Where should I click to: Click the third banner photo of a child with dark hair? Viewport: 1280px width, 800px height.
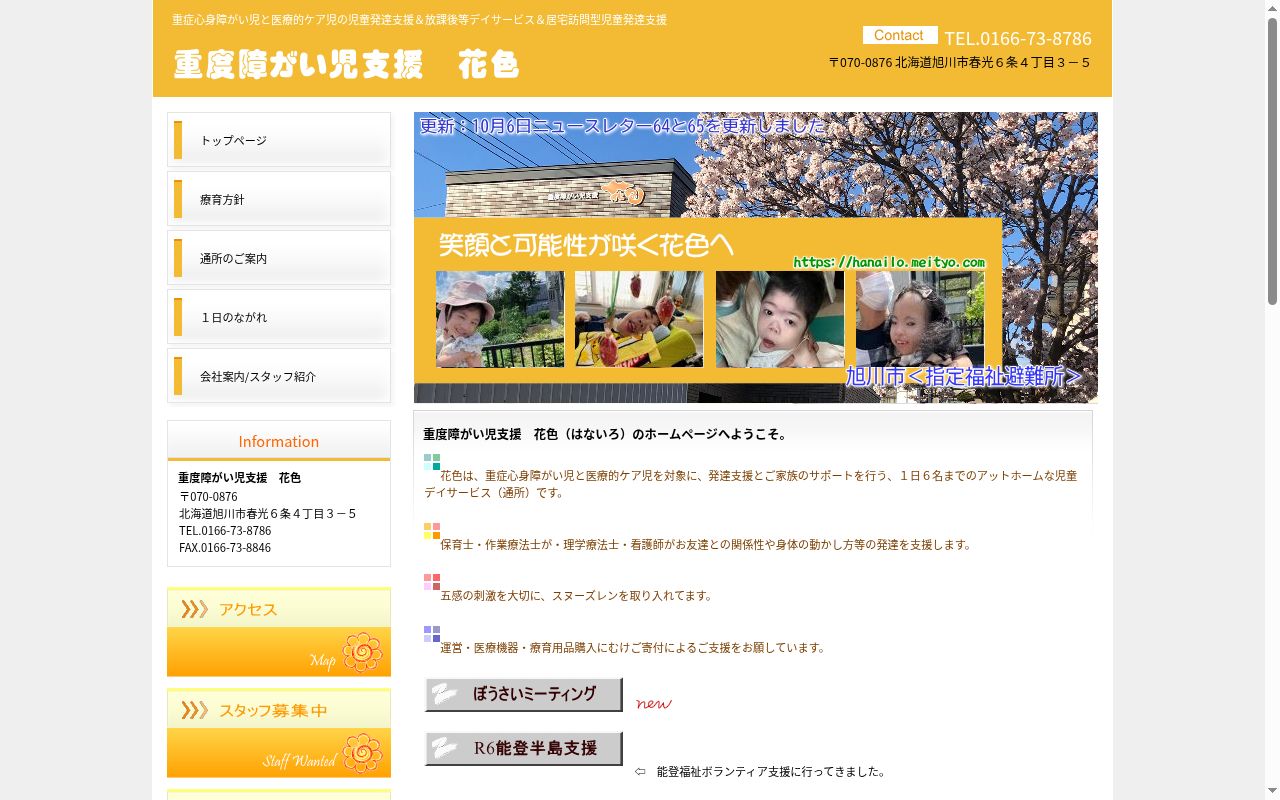tap(780, 319)
